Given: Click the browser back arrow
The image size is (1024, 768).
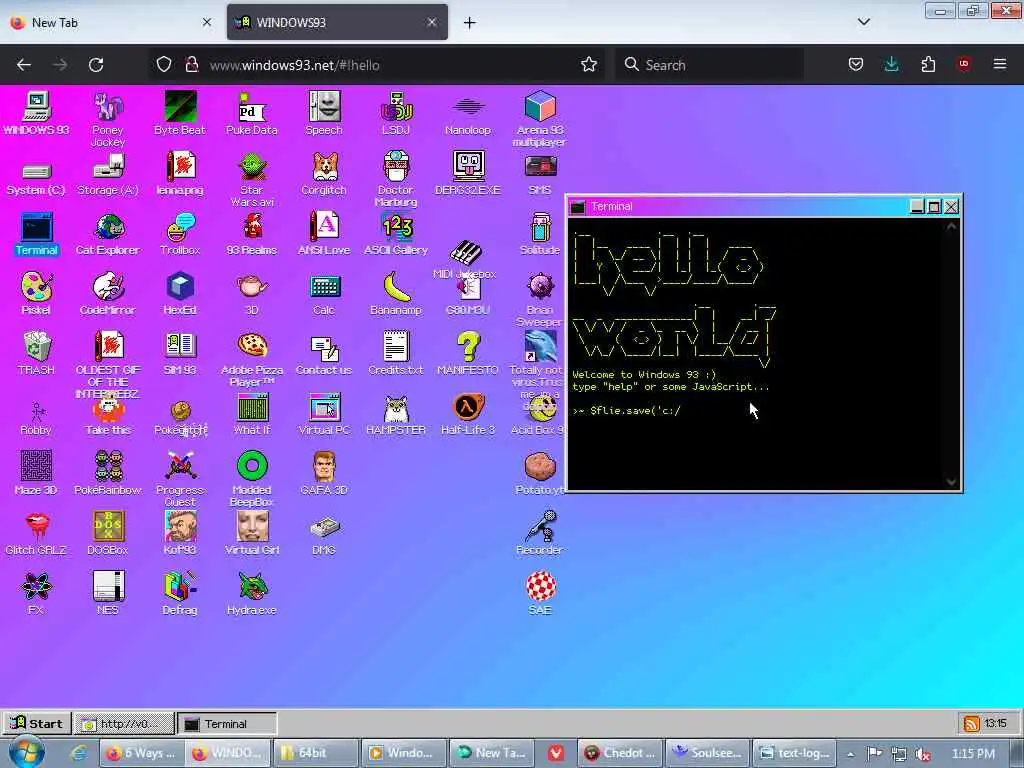Looking at the screenshot, I should tap(24, 65).
